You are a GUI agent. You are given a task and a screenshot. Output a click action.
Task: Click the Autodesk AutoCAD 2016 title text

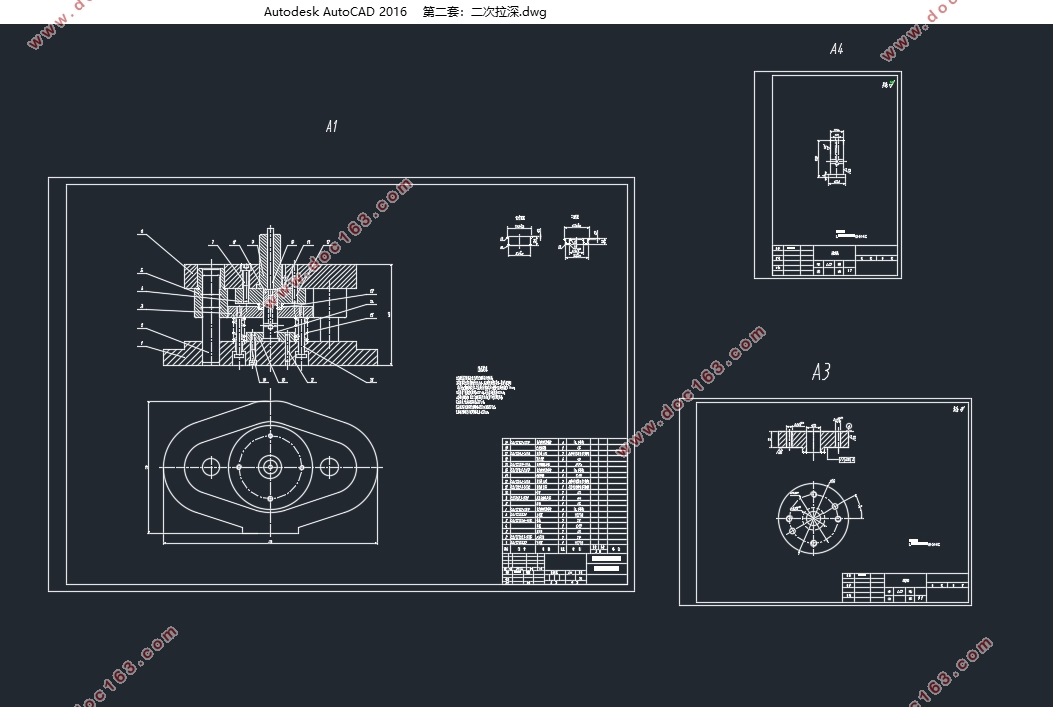[335, 11]
